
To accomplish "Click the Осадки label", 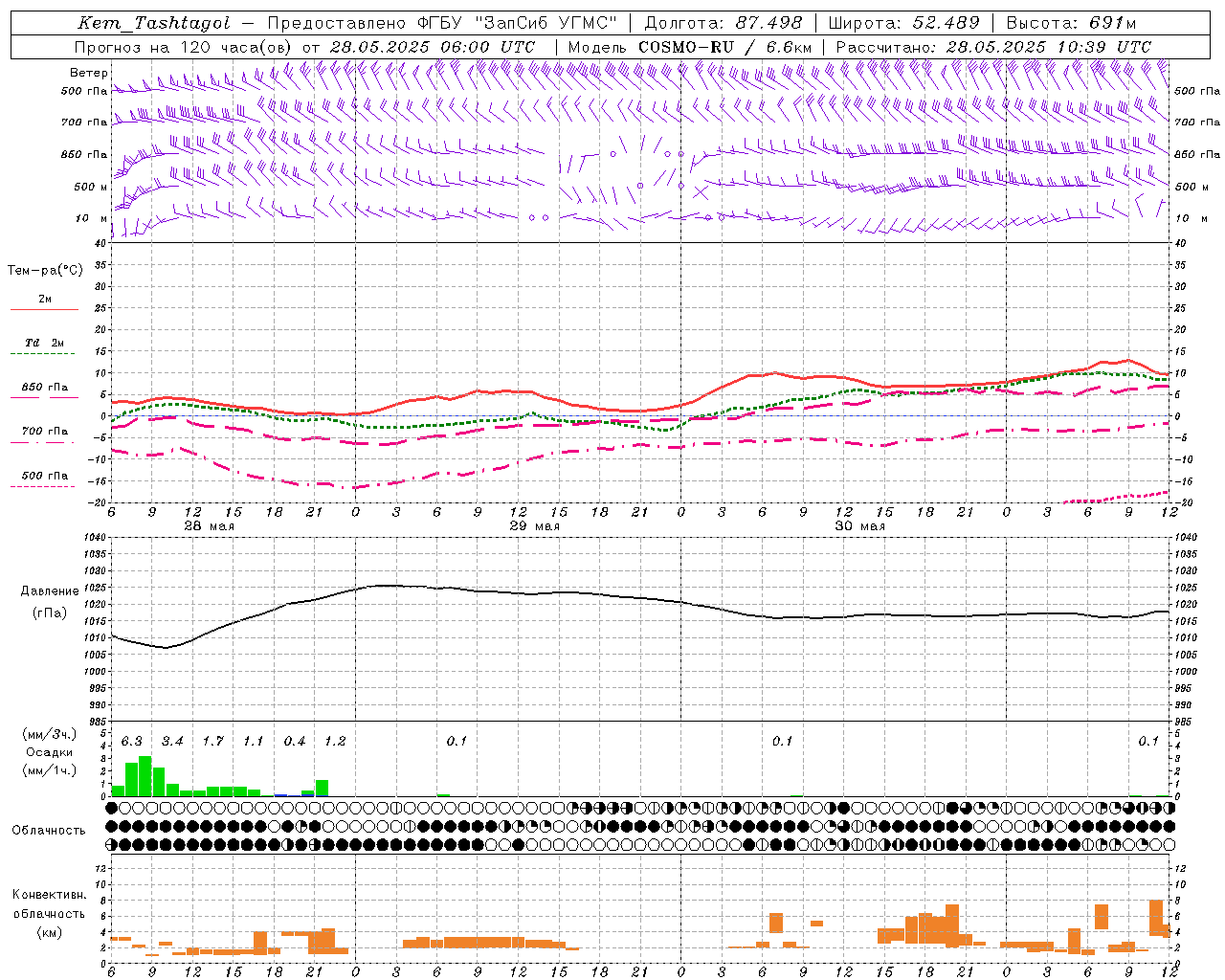I will pos(49,752).
